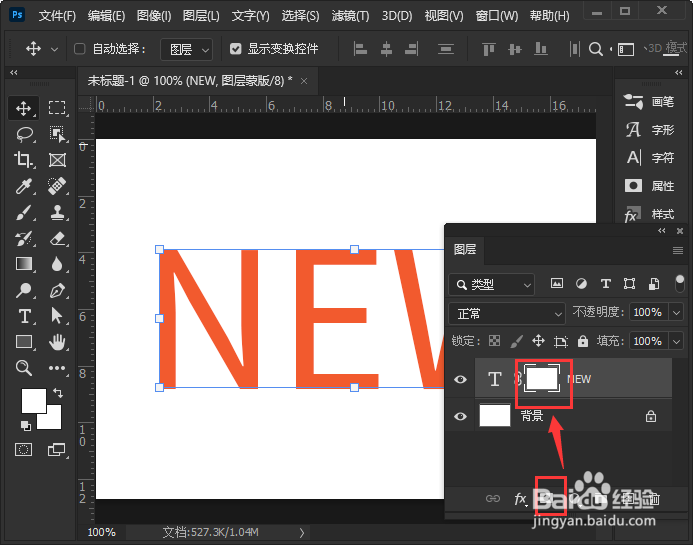Image resolution: width=693 pixels, height=545 pixels.
Task: Open the 属性 panel
Action: 650,186
